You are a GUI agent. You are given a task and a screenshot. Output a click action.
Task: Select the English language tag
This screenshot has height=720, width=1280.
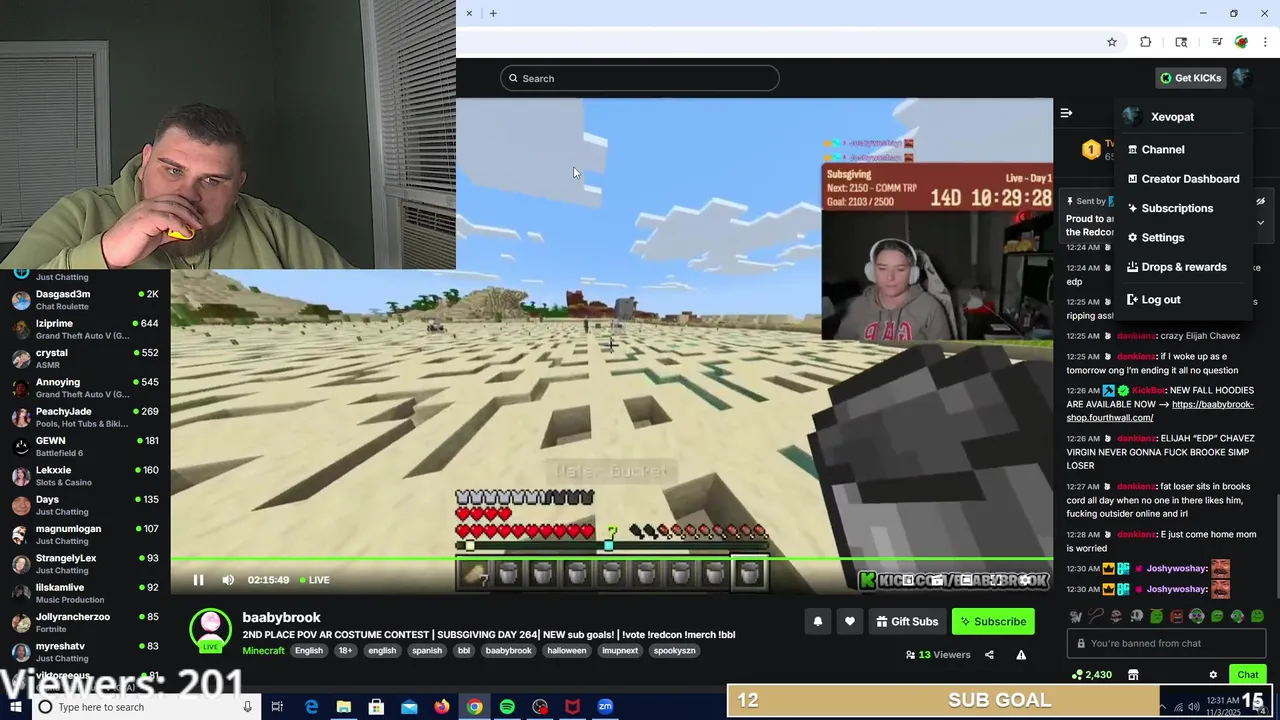(x=309, y=651)
